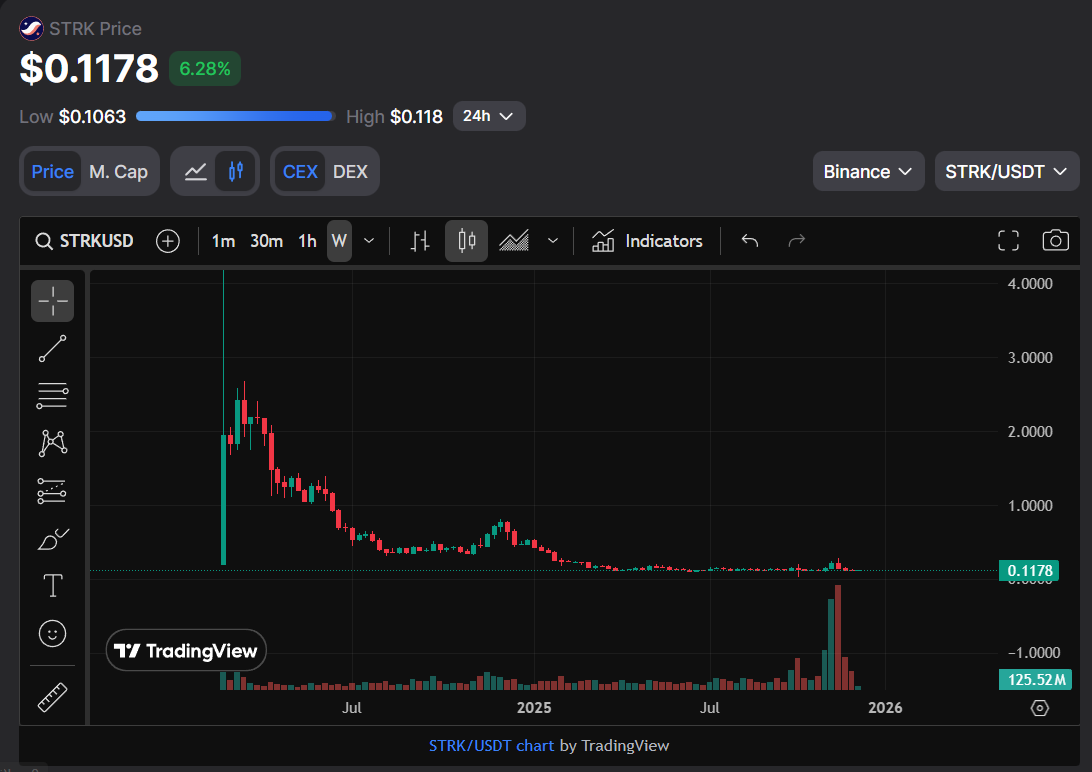Select the XABCD pattern tool

[x=52, y=443]
